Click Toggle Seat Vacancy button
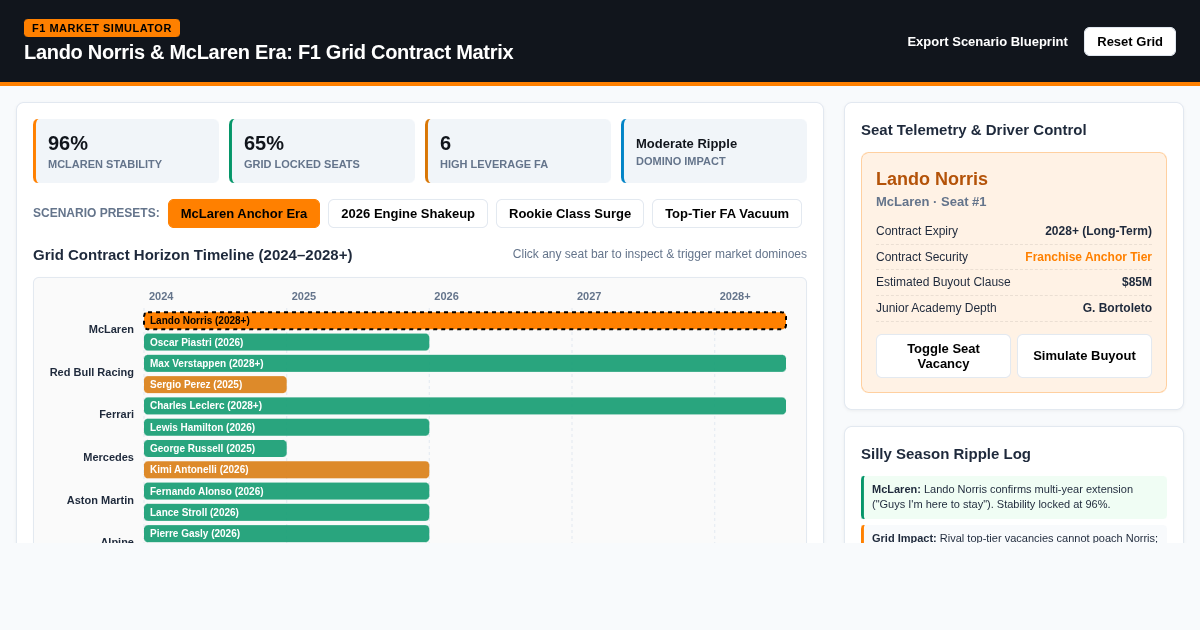 coord(943,356)
